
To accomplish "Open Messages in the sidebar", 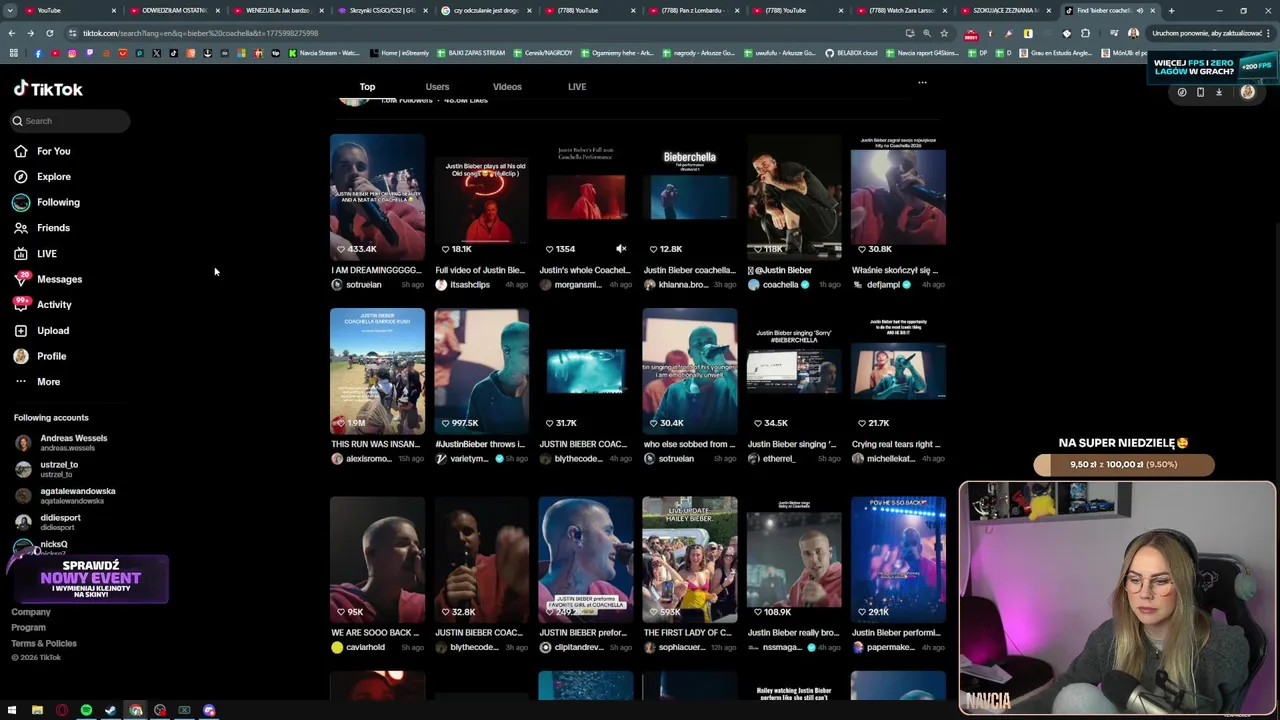I will [48, 279].
